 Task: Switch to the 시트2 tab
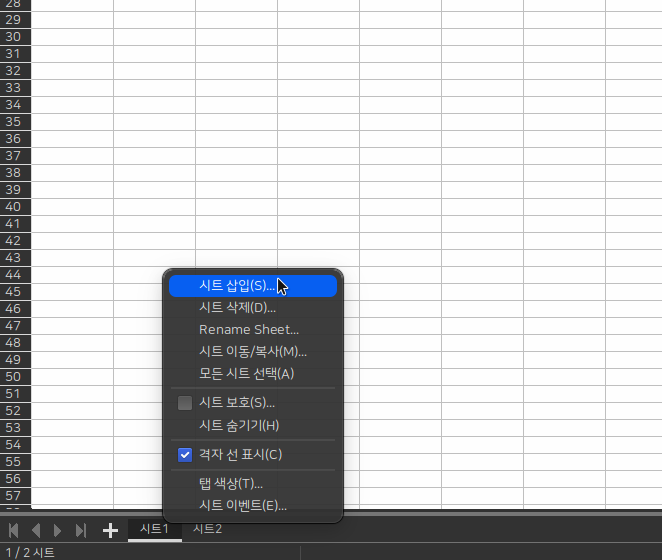coord(207,529)
